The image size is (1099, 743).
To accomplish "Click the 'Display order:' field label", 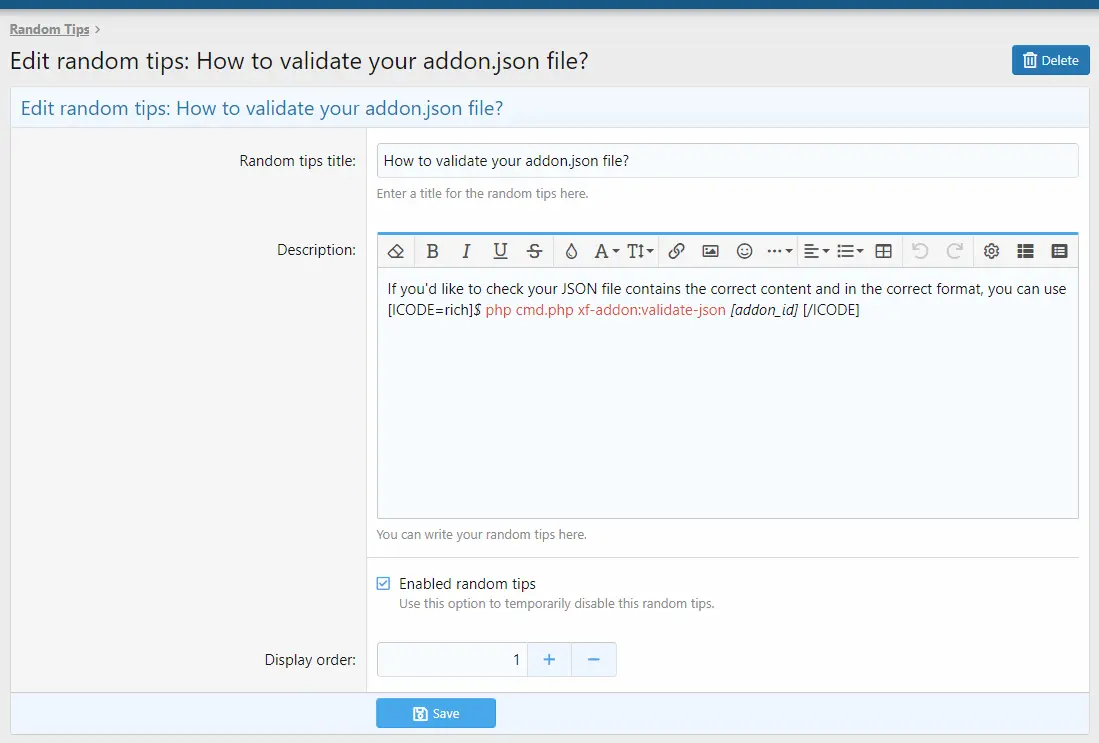I will [x=310, y=660].
